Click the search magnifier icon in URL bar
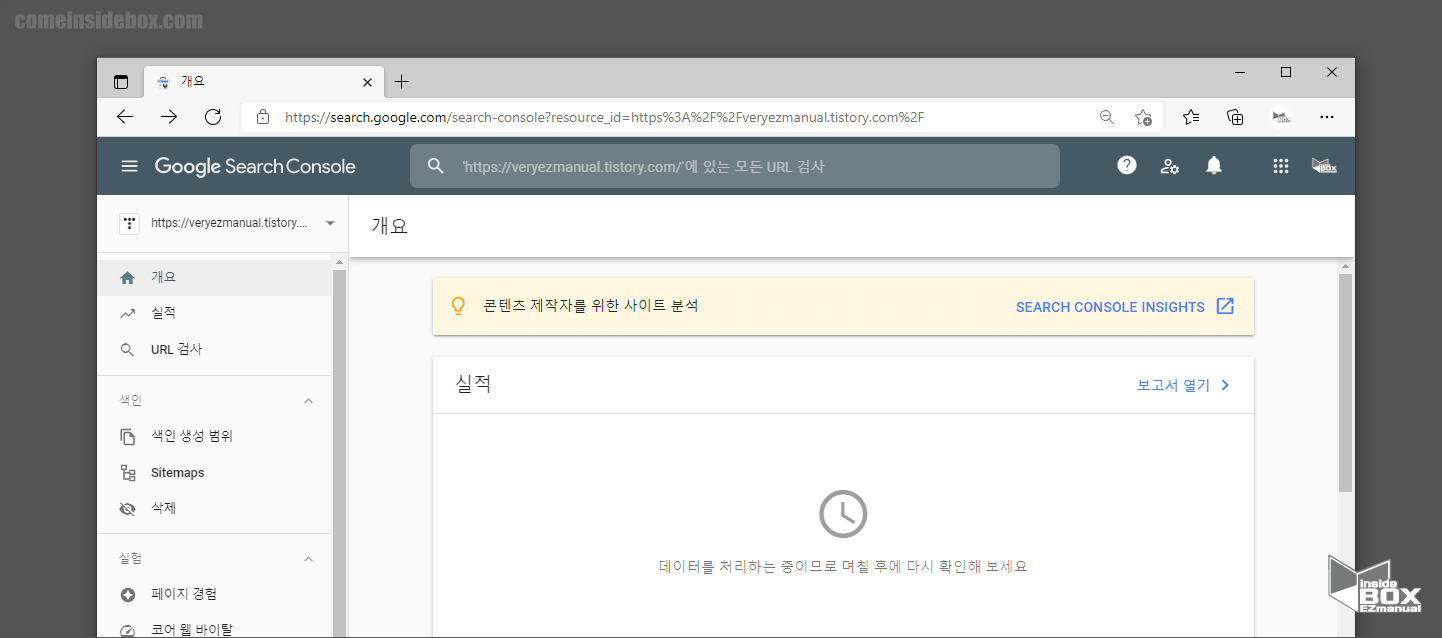This screenshot has width=1442, height=638. click(435, 166)
